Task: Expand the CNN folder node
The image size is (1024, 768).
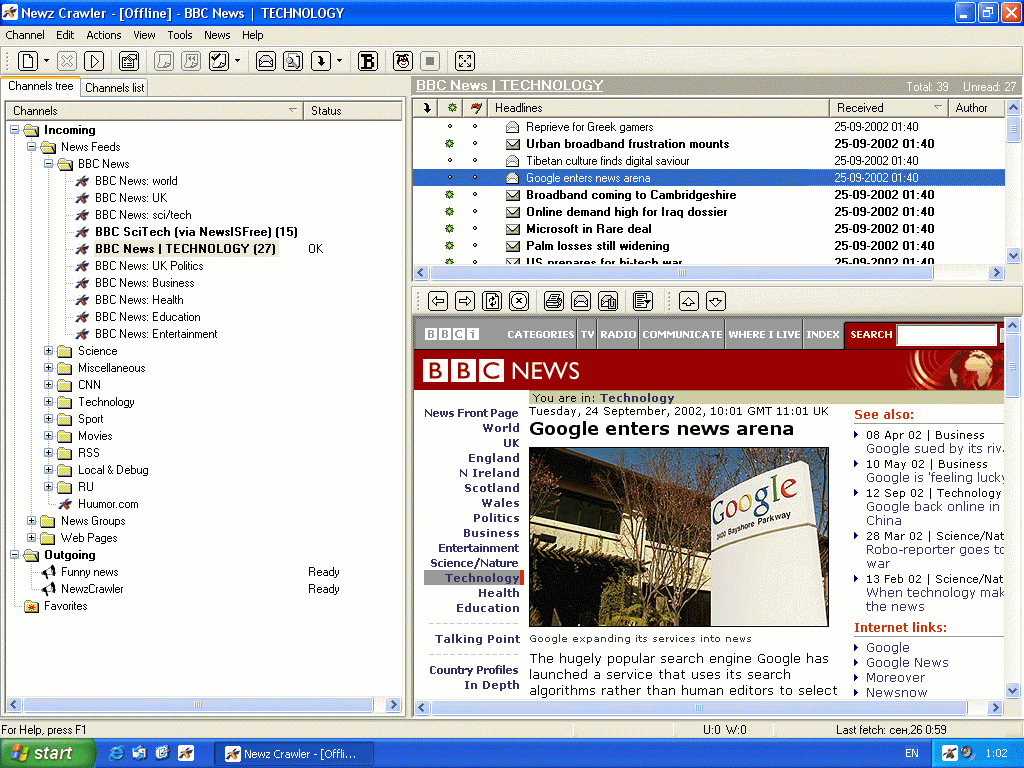Action: click(48, 385)
